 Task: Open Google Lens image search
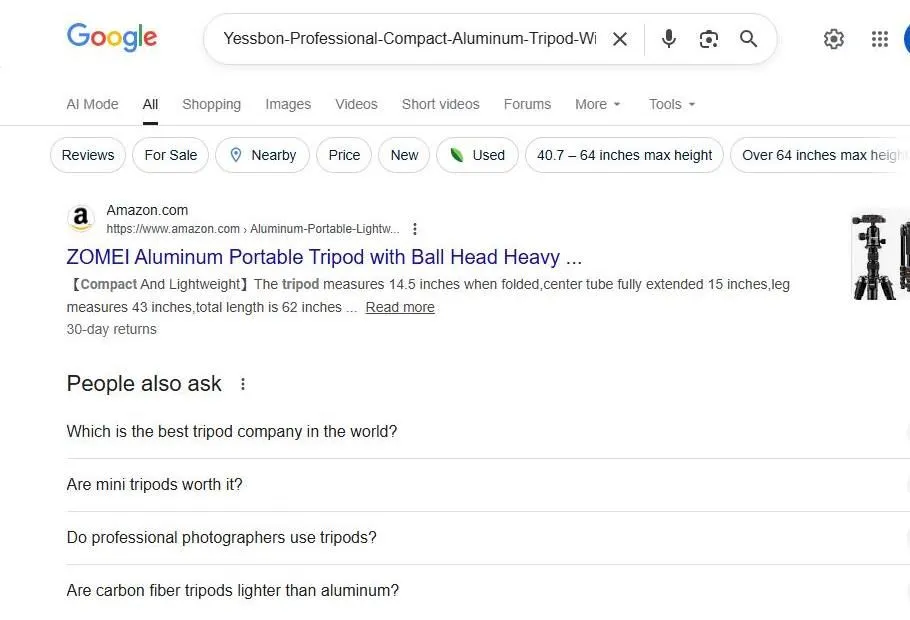[709, 39]
